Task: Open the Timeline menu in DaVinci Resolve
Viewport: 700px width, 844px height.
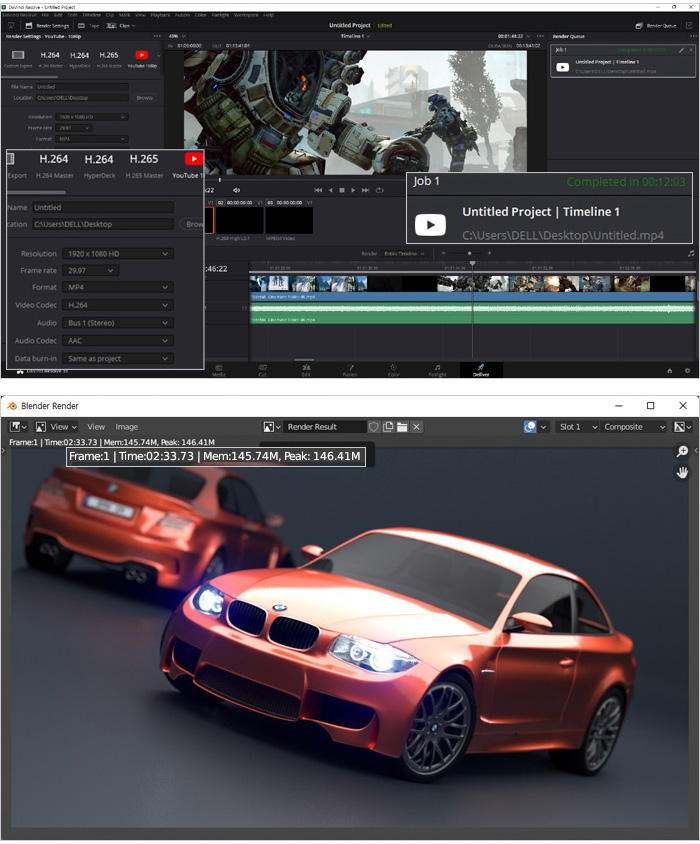Action: pyautogui.click(x=92, y=15)
